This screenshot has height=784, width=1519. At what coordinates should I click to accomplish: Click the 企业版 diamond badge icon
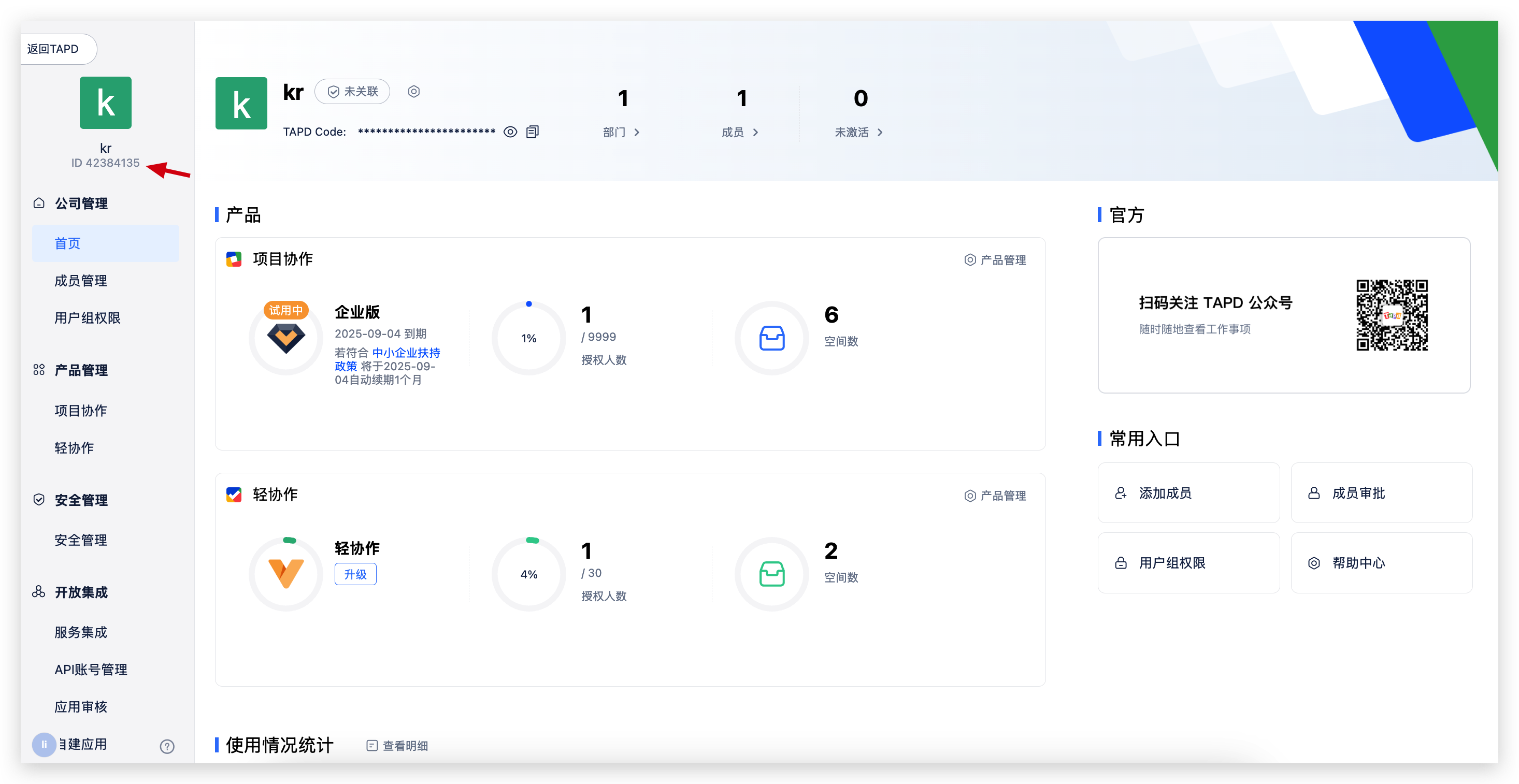click(x=286, y=338)
